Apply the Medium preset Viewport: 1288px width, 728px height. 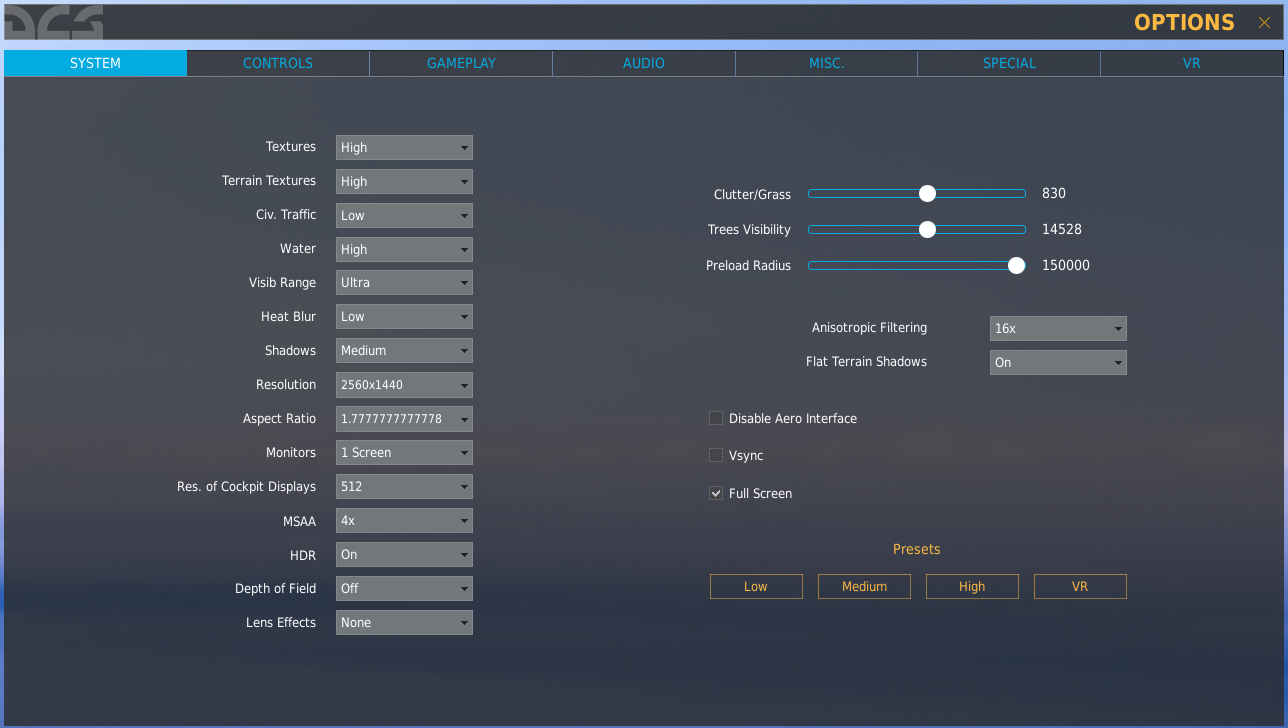click(864, 587)
